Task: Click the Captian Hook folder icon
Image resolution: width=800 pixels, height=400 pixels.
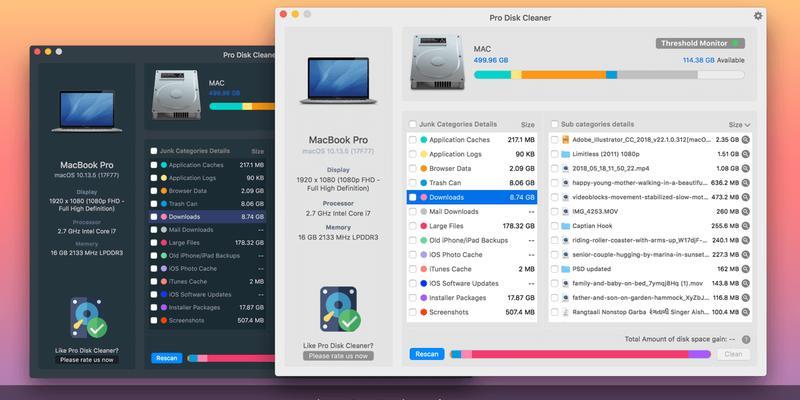Action: pos(565,226)
